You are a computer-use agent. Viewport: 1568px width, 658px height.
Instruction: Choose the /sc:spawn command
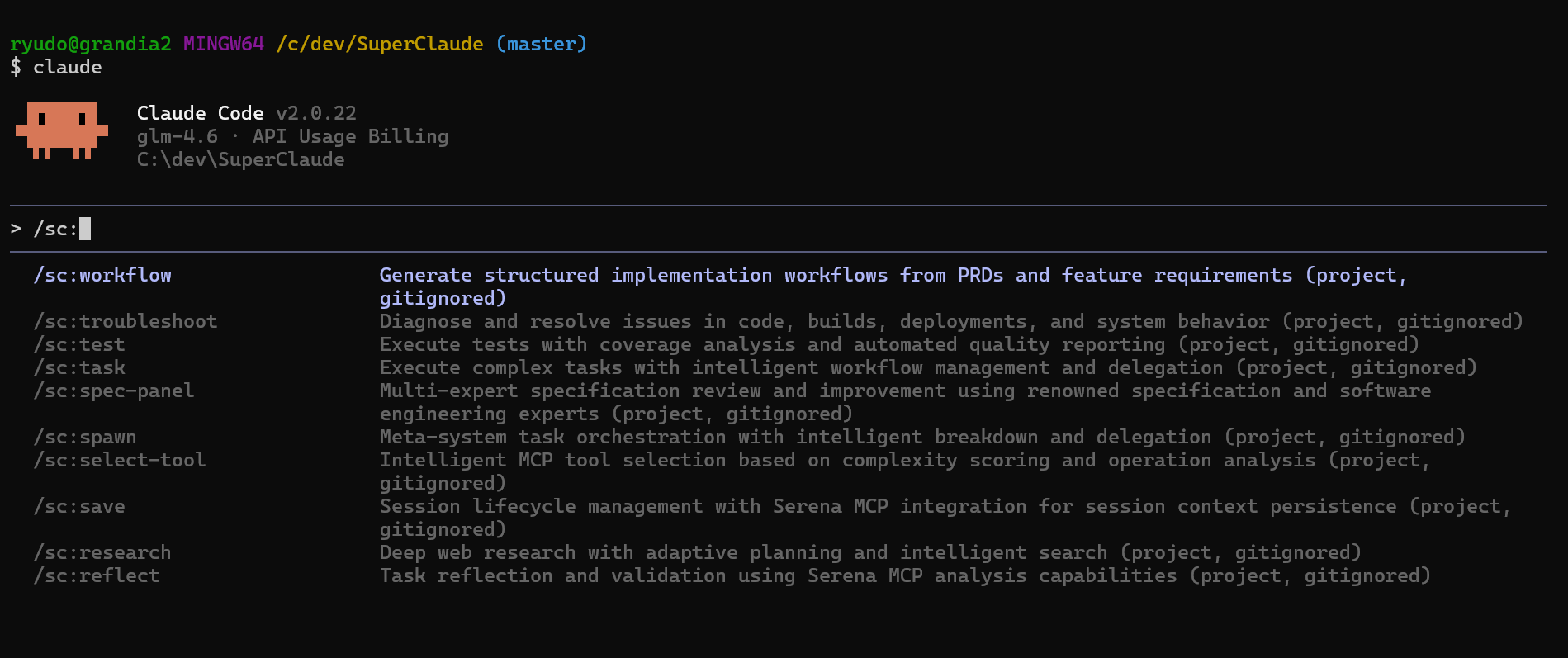point(85,438)
